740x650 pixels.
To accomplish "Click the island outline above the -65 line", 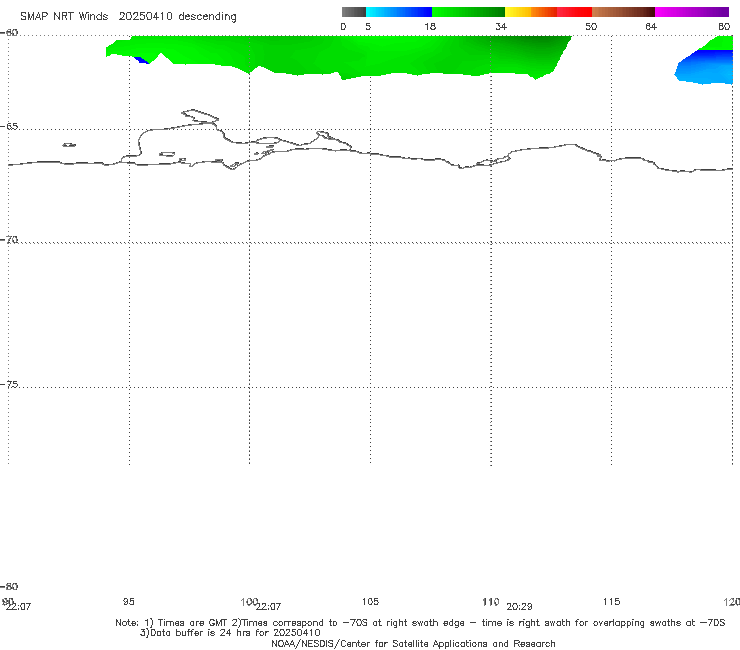I will (x=200, y=116).
